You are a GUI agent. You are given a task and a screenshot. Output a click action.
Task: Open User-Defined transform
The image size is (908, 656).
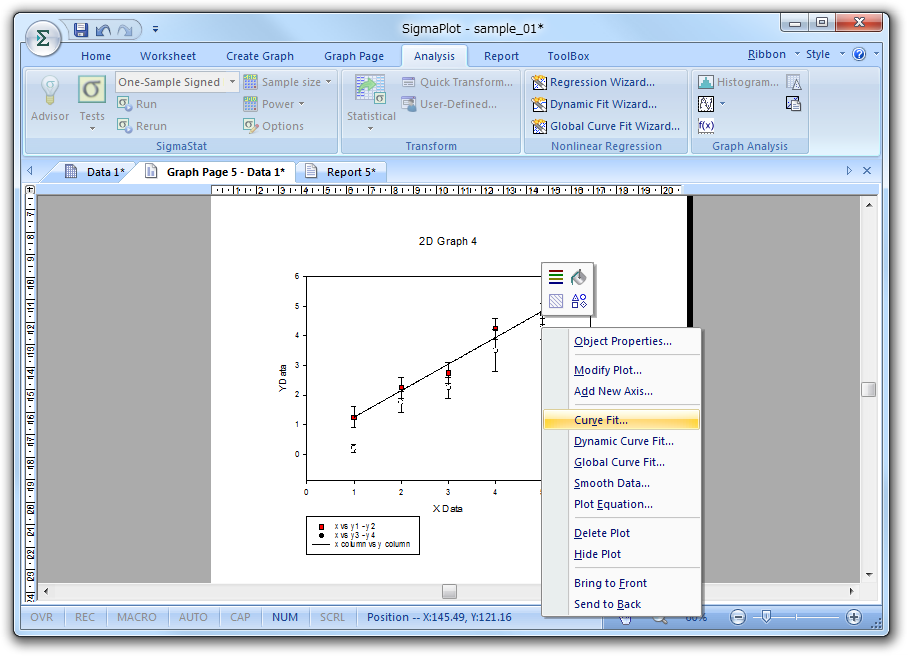click(x=449, y=104)
